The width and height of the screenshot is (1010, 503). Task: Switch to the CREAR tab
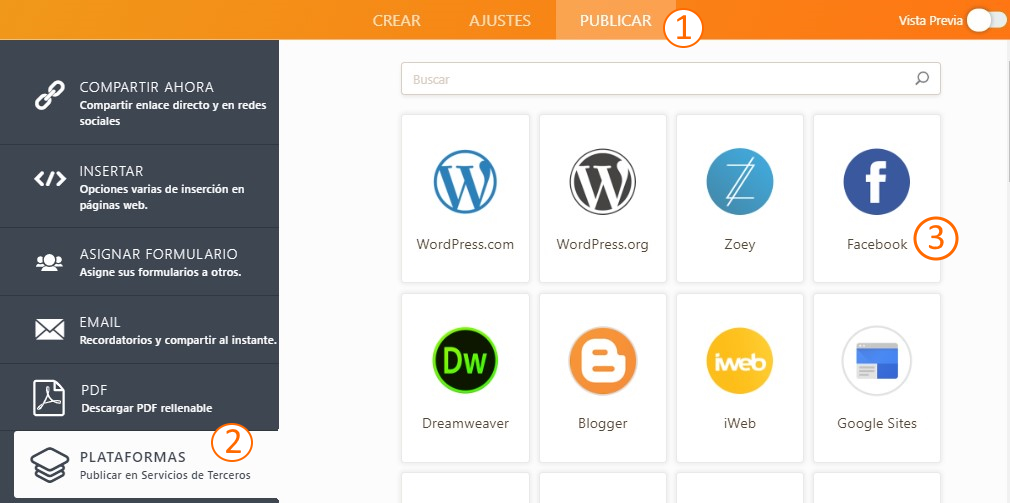[x=396, y=20]
